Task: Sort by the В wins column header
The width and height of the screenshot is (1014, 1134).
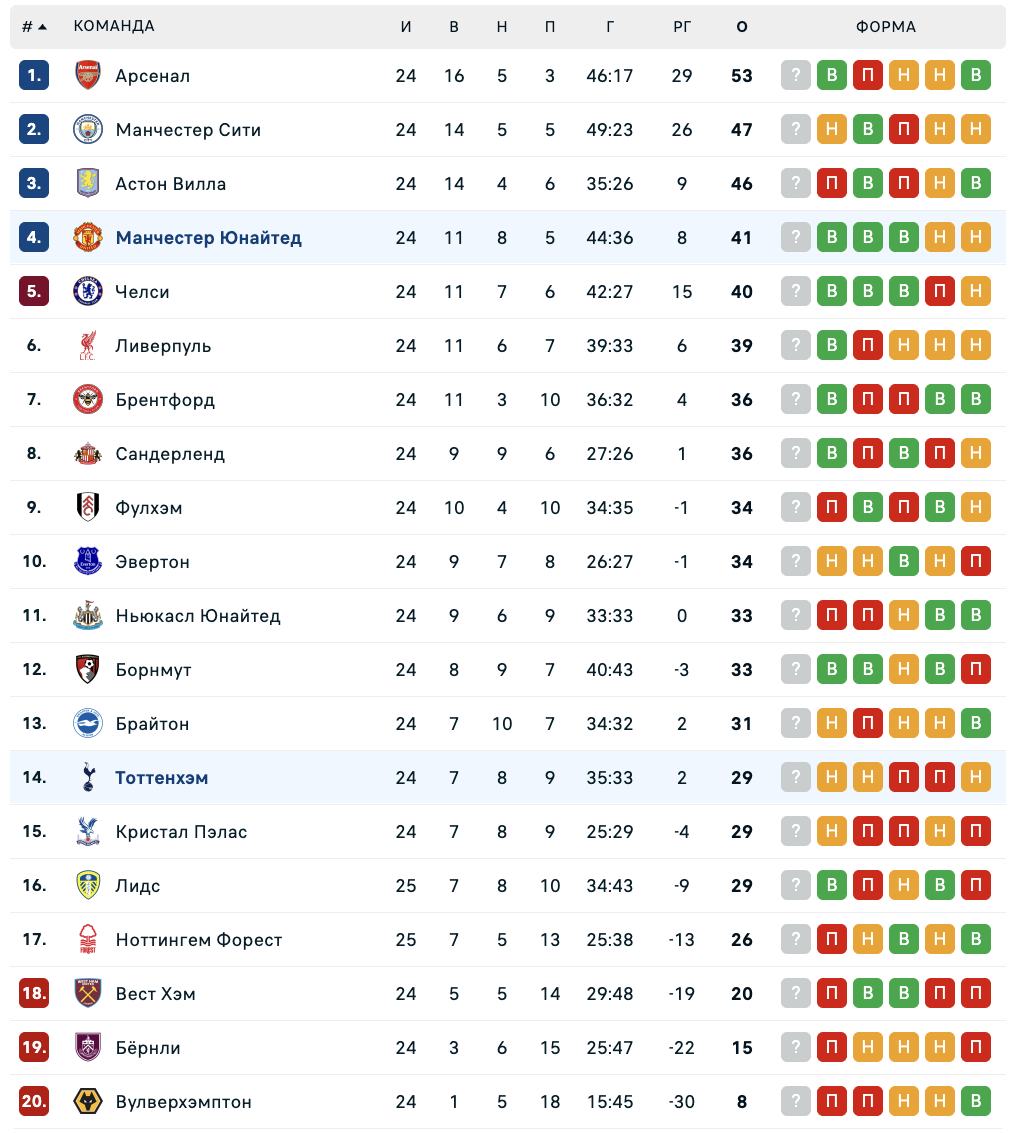Action: pos(454,27)
